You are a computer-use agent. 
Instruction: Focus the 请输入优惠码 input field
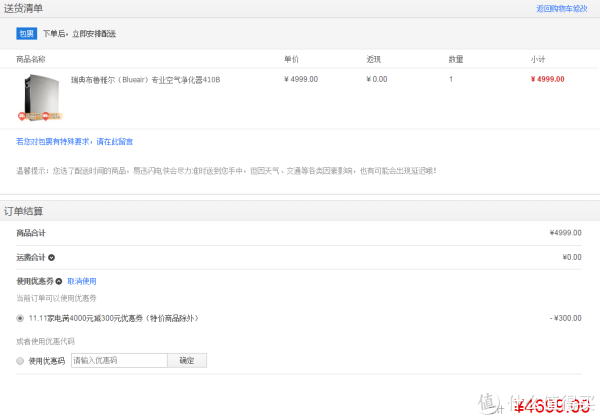coord(119,360)
